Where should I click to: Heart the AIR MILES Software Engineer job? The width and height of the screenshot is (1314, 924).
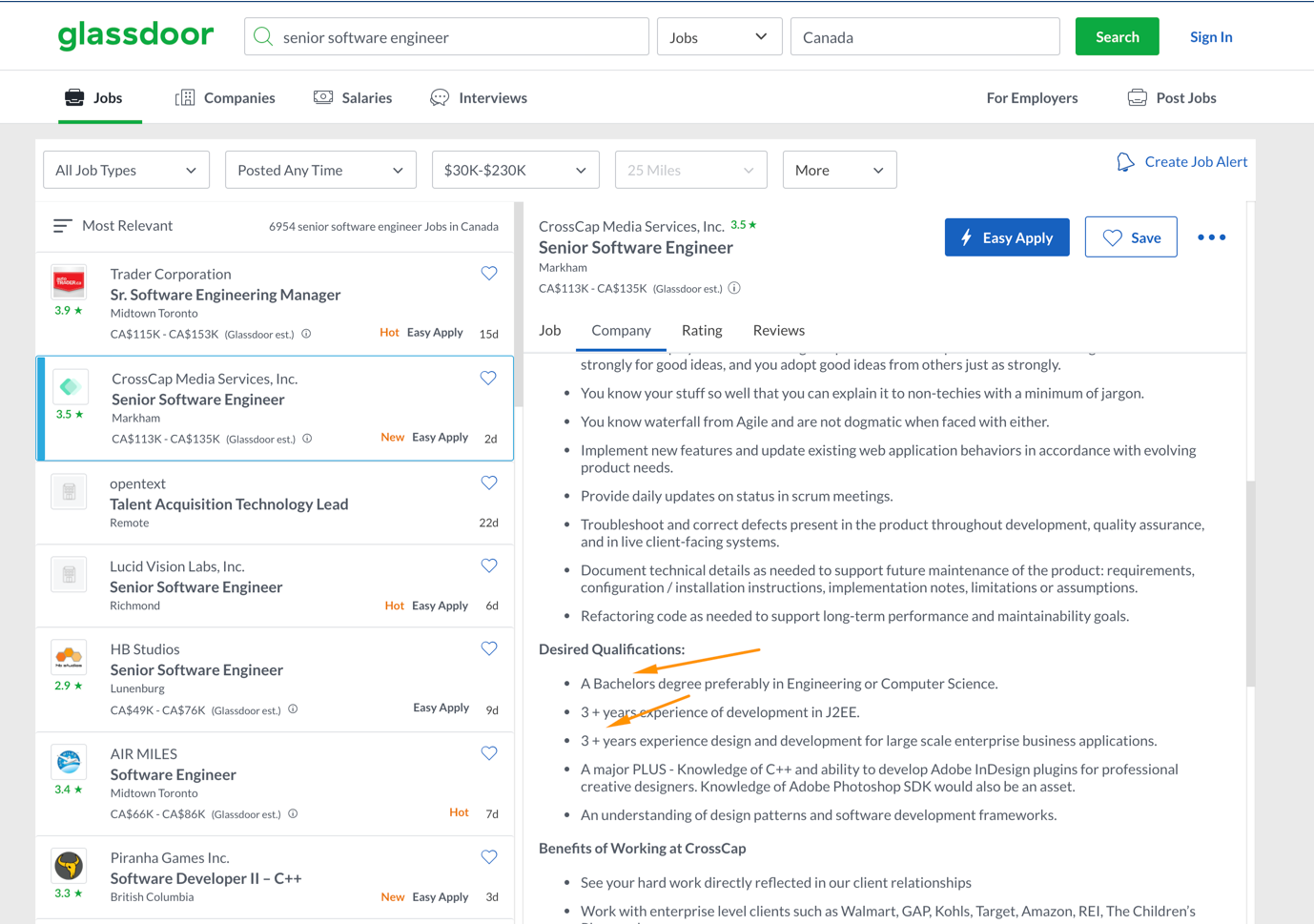[489, 753]
